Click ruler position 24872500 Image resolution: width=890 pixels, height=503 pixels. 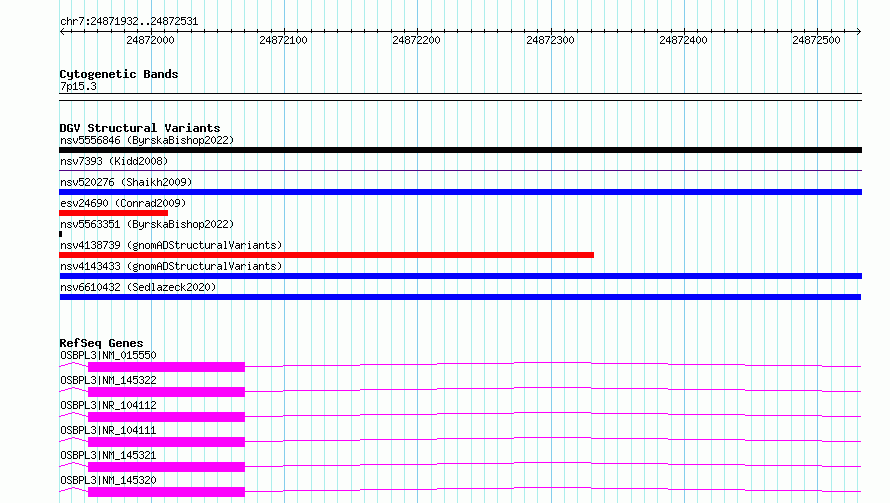[x=816, y=40]
